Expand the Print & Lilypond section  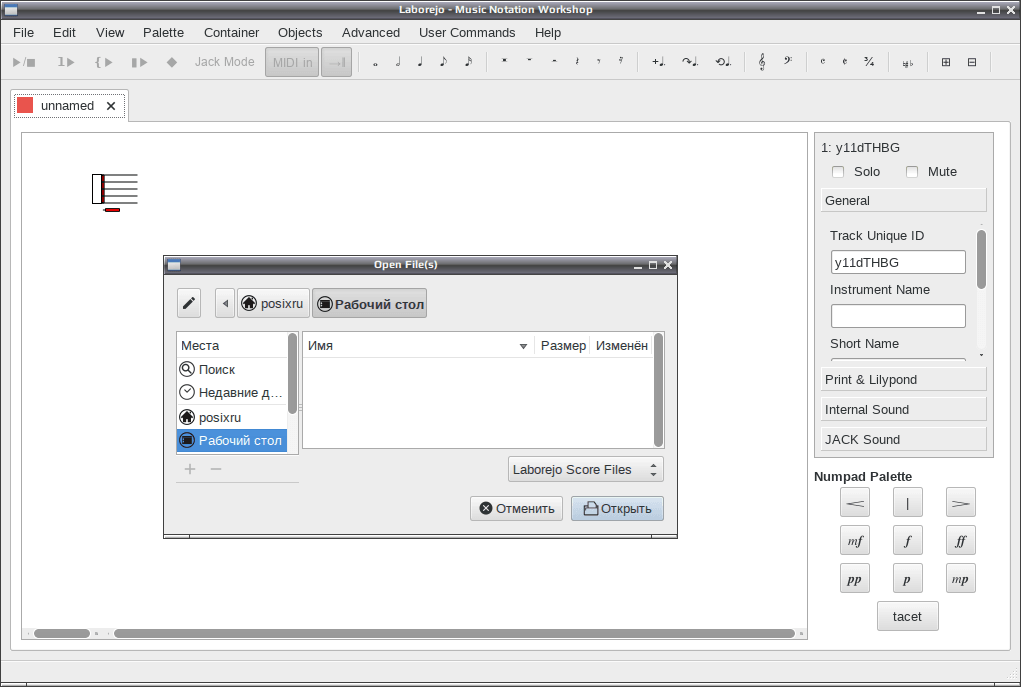(x=903, y=380)
